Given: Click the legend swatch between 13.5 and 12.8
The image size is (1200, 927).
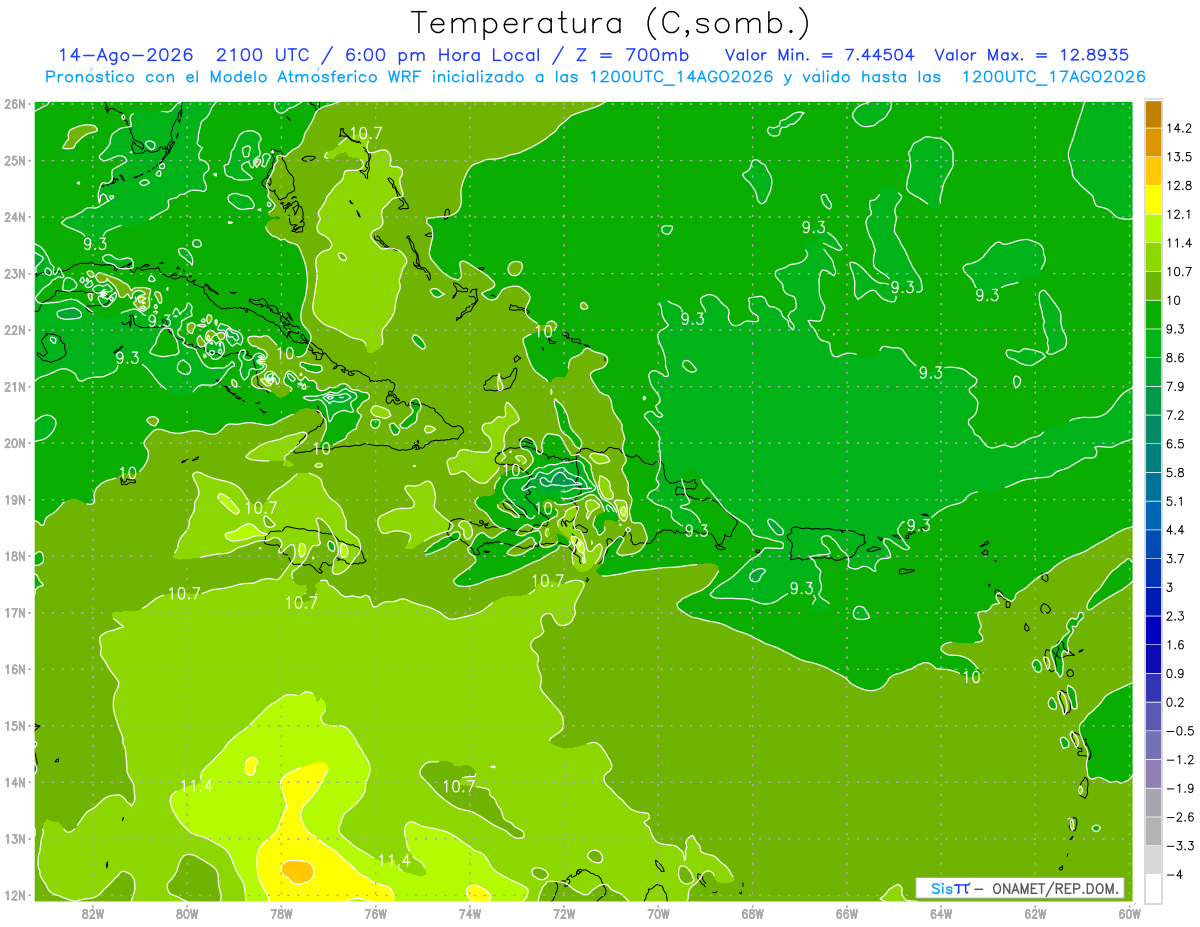Looking at the screenshot, I should (1152, 171).
